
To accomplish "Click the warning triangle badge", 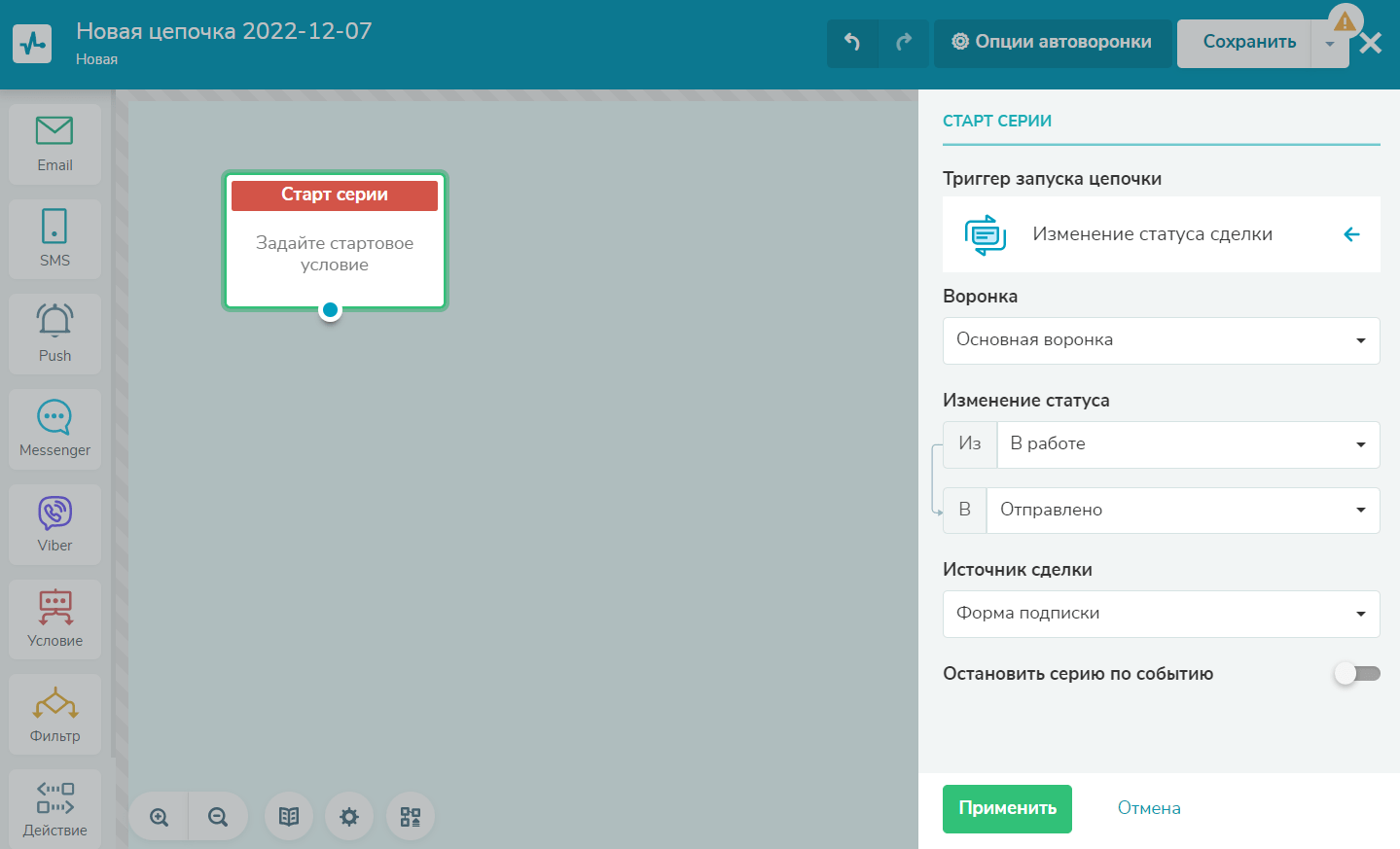I will [1345, 20].
